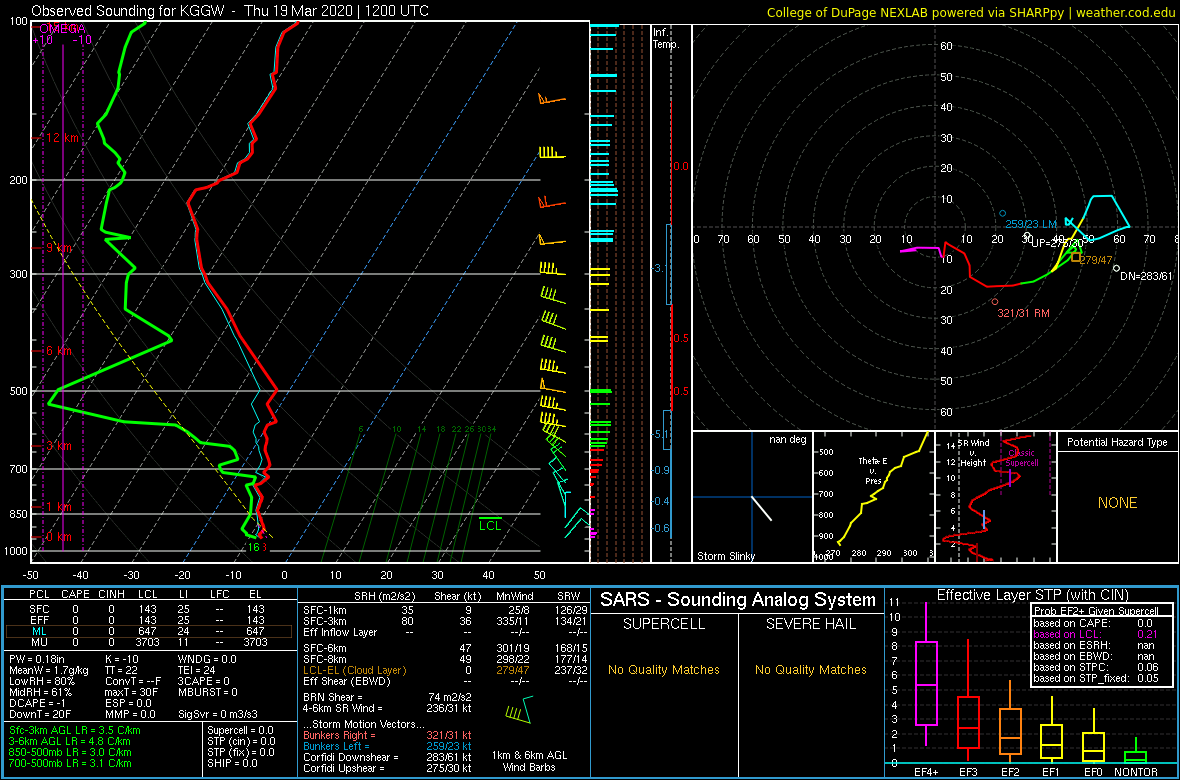
Task: Click the Inf. Temp. column header
Action: 666,38
